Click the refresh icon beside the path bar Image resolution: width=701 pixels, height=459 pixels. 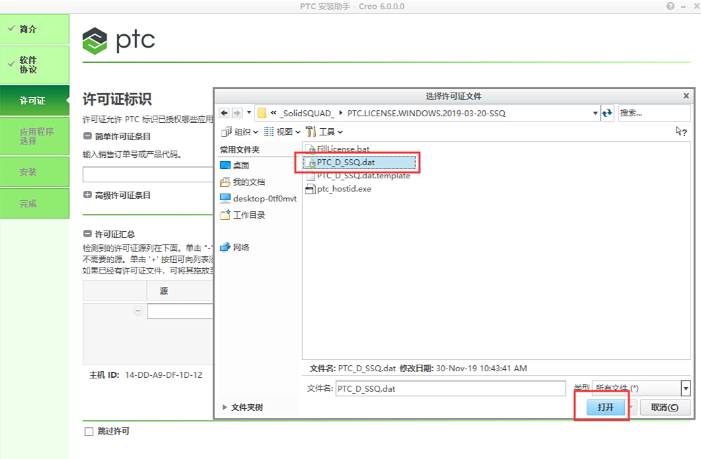[x=609, y=113]
